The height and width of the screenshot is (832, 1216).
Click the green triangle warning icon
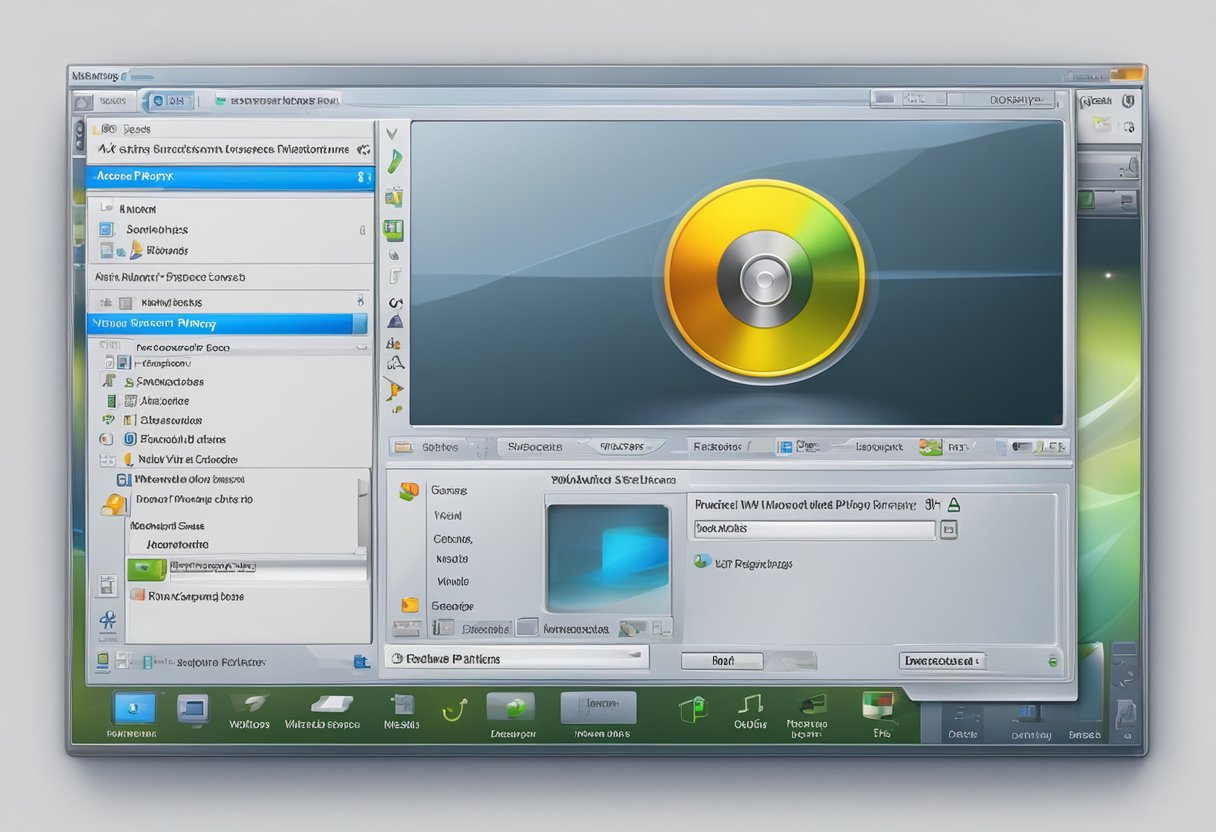click(x=953, y=505)
